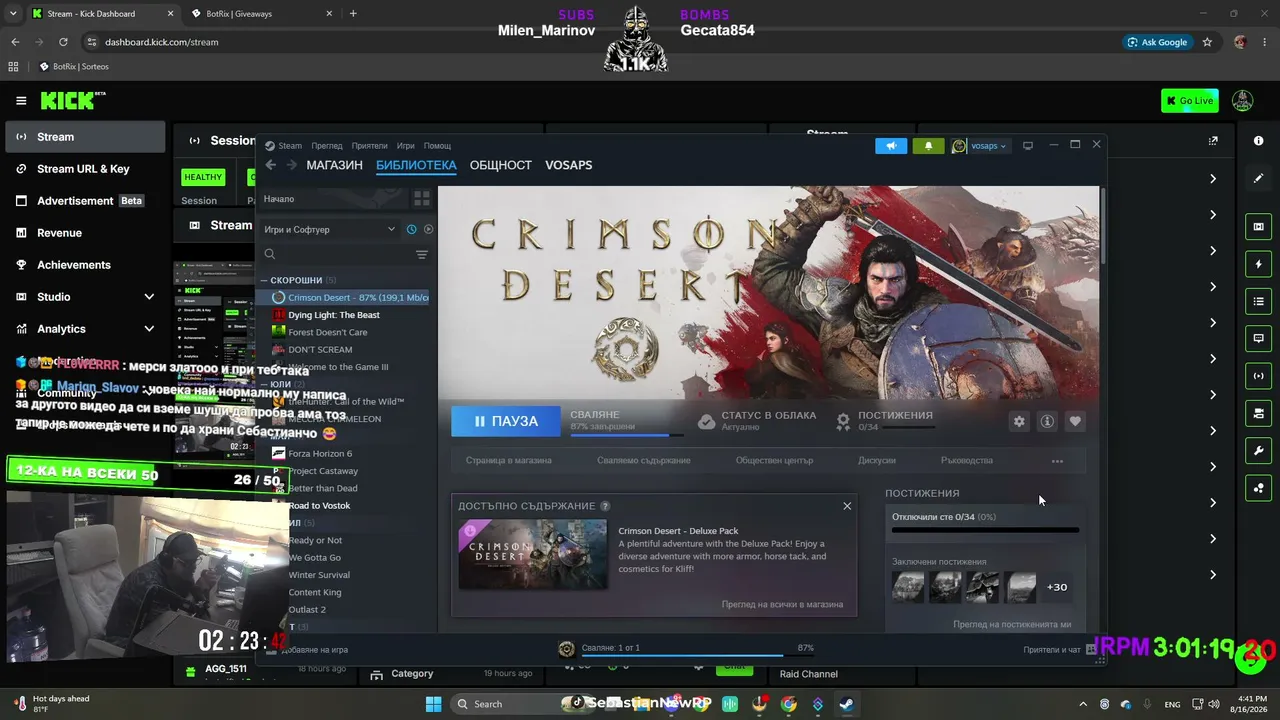Expand the Analytics menu in Kick
1280x720 pixels.
pos(149,329)
